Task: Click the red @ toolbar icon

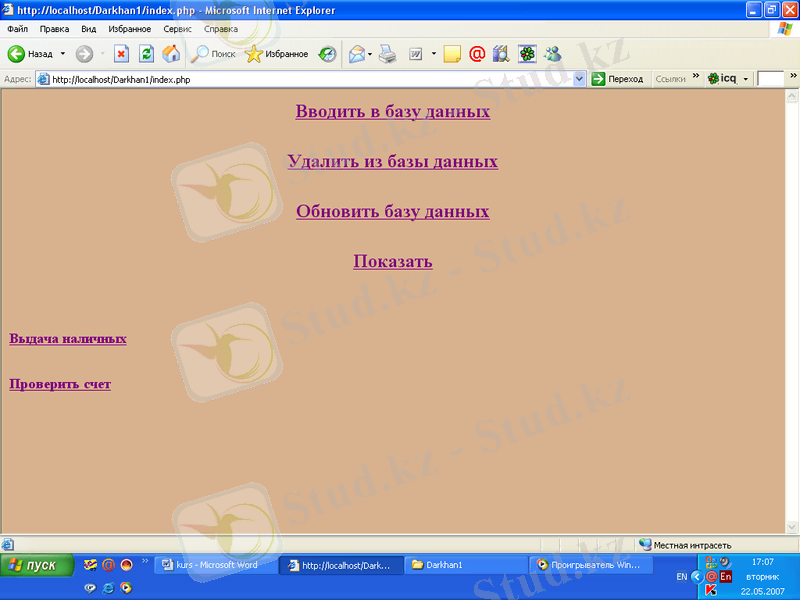Action: 477,54
